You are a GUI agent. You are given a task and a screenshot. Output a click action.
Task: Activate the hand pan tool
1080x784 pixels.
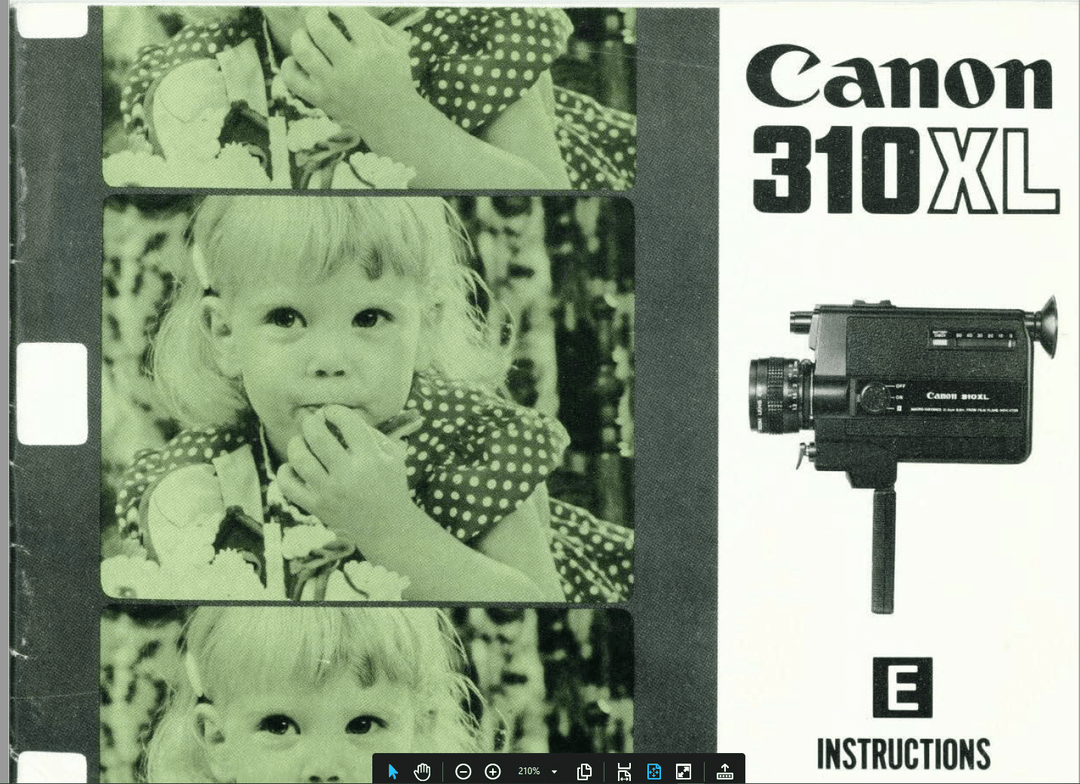pyautogui.click(x=423, y=771)
